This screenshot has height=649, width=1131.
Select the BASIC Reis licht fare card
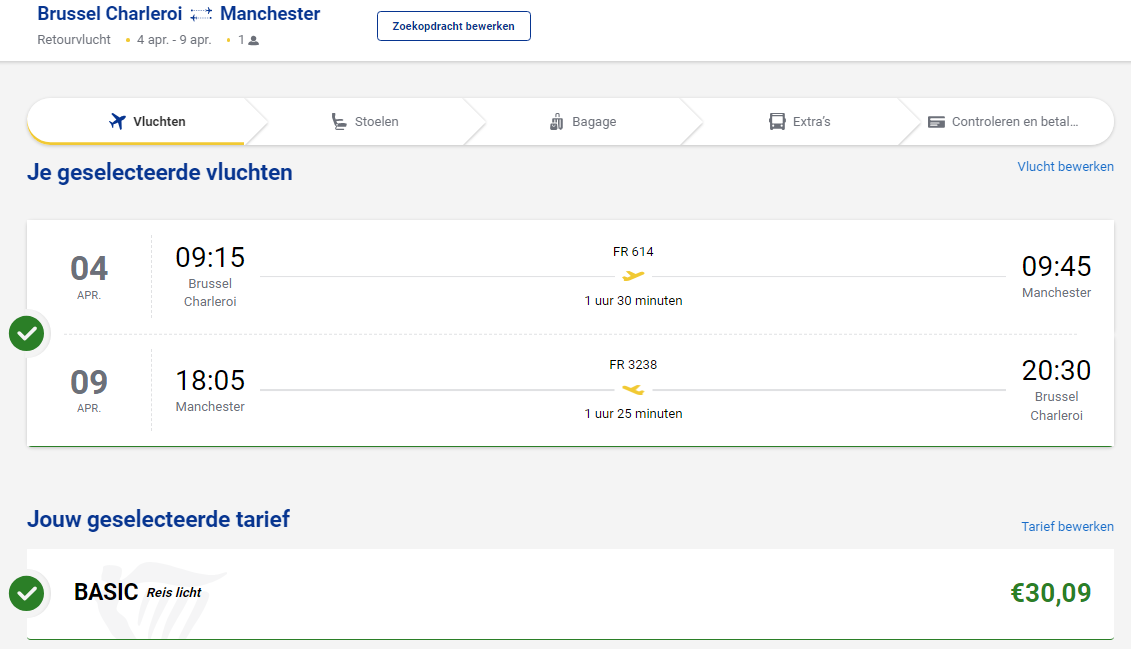[x=500, y=593]
